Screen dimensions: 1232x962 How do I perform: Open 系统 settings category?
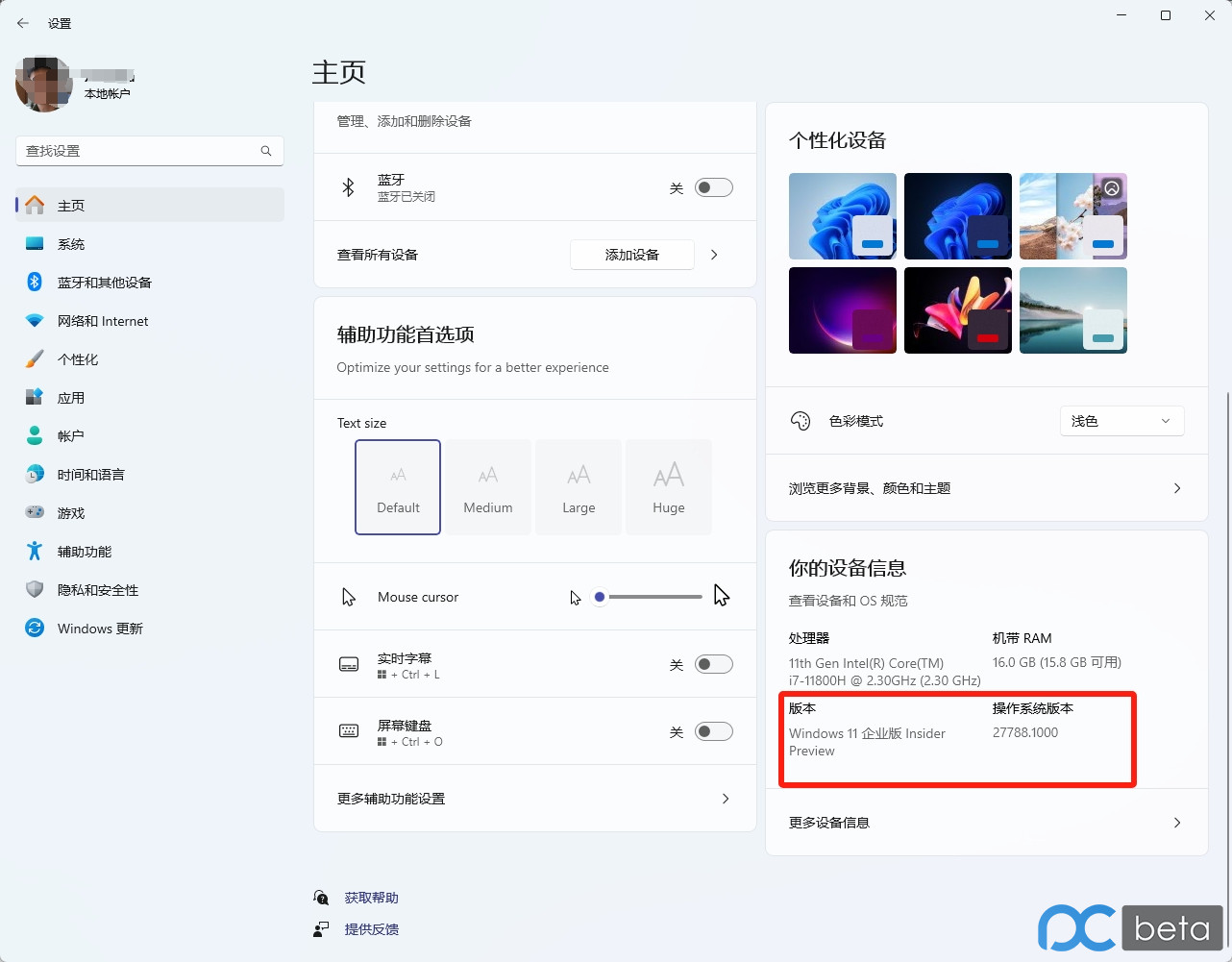[x=150, y=244]
